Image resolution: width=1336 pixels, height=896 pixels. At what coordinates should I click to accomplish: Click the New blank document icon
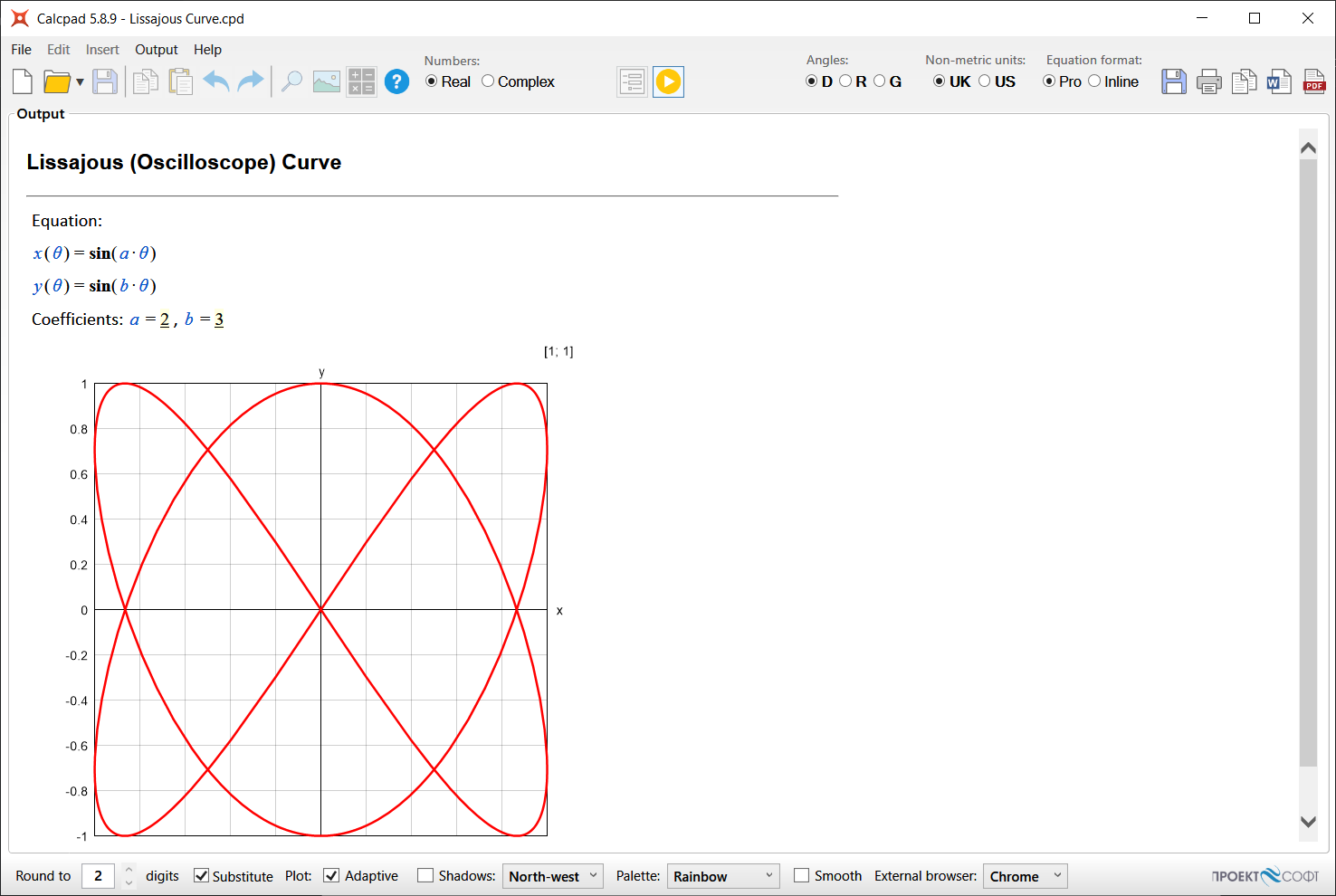pyautogui.click(x=23, y=82)
